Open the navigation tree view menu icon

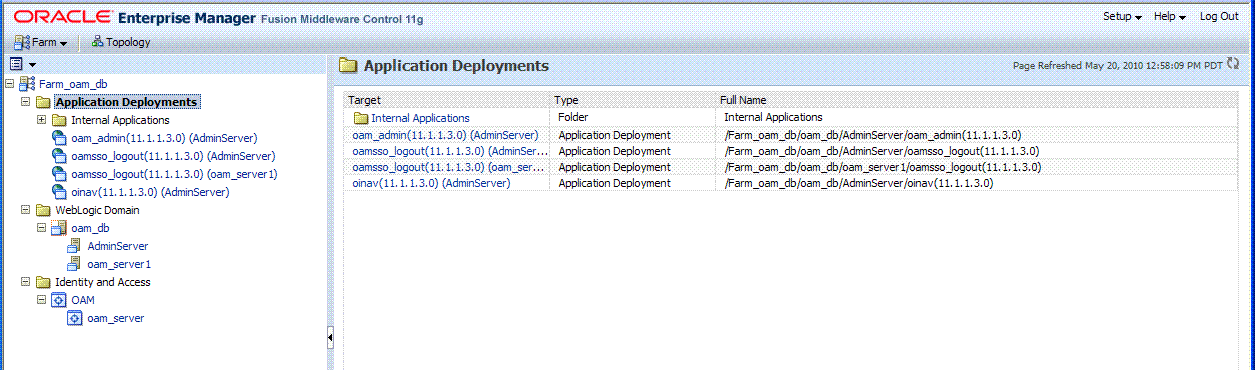tap(21, 64)
